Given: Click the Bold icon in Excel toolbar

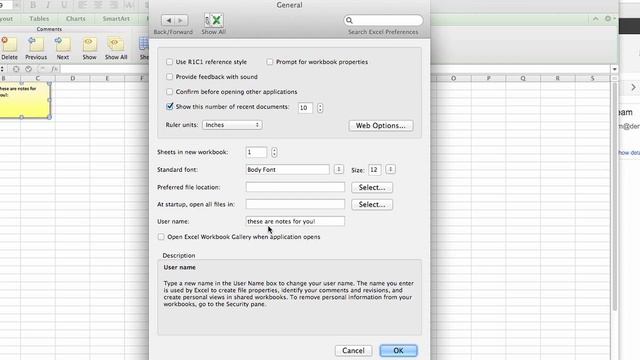Looking at the screenshot, I should (x=33, y=5).
